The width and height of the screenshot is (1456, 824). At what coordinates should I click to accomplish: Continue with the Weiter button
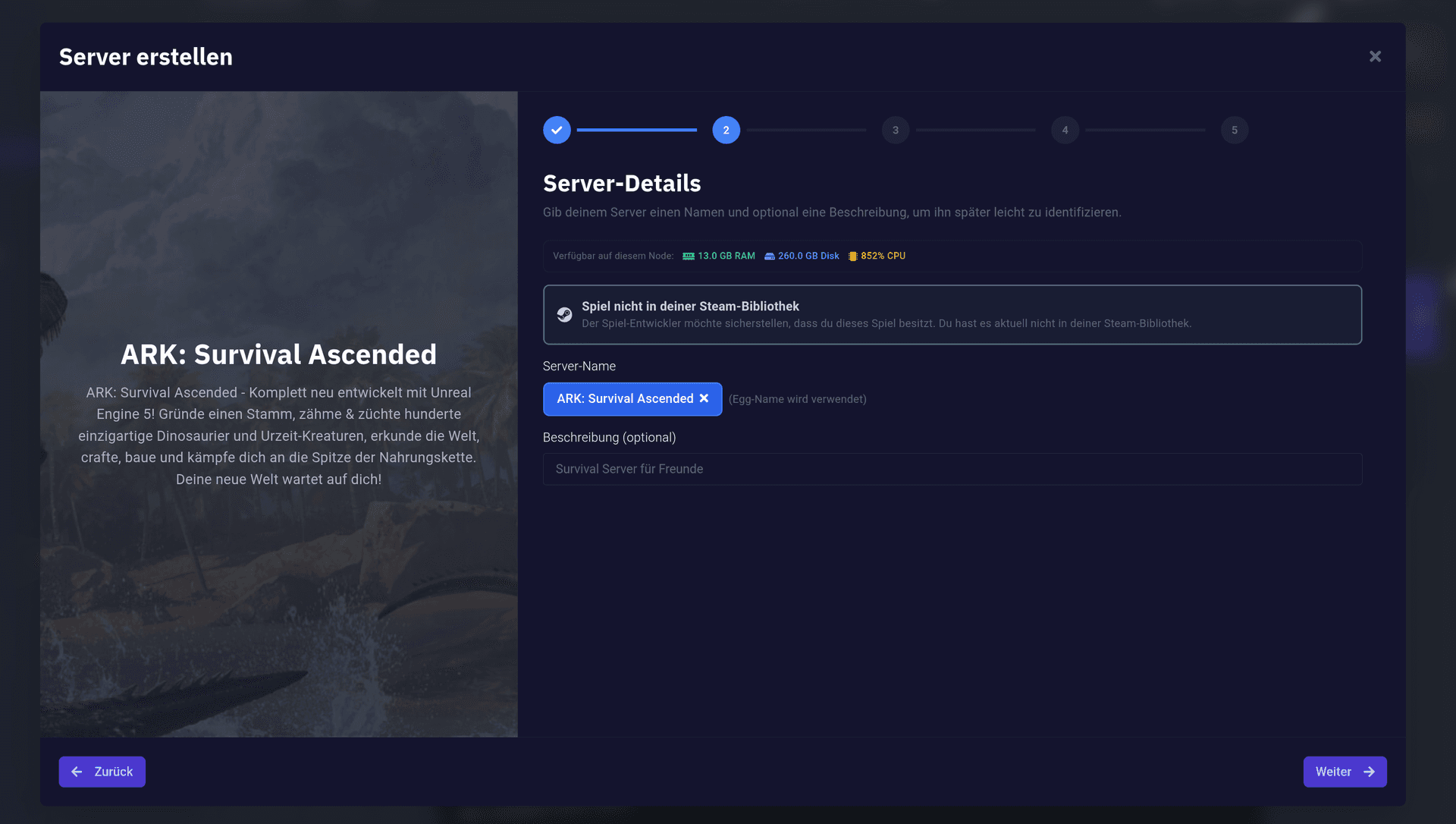click(x=1345, y=772)
